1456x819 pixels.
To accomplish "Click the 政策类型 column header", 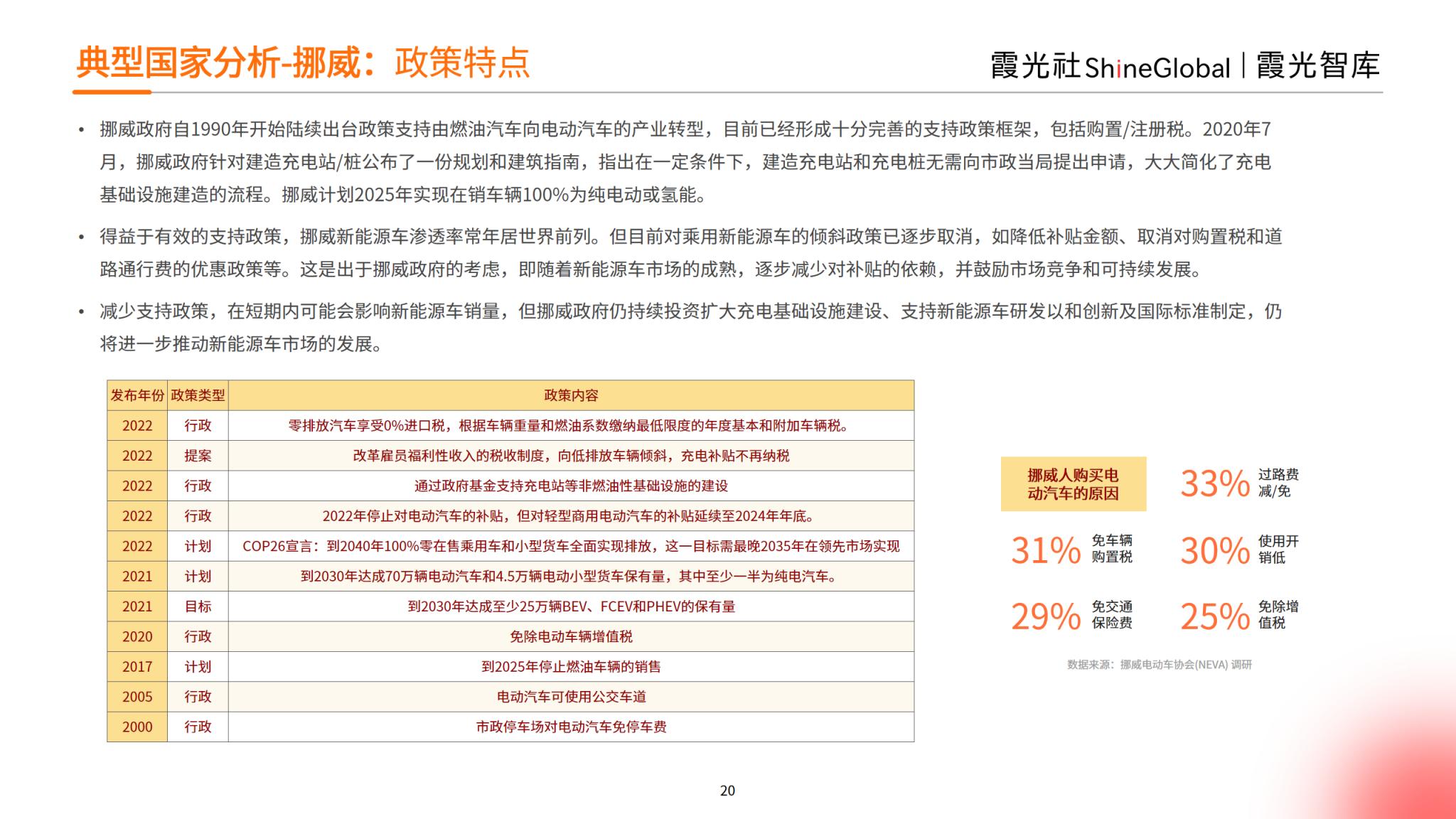I will (198, 395).
